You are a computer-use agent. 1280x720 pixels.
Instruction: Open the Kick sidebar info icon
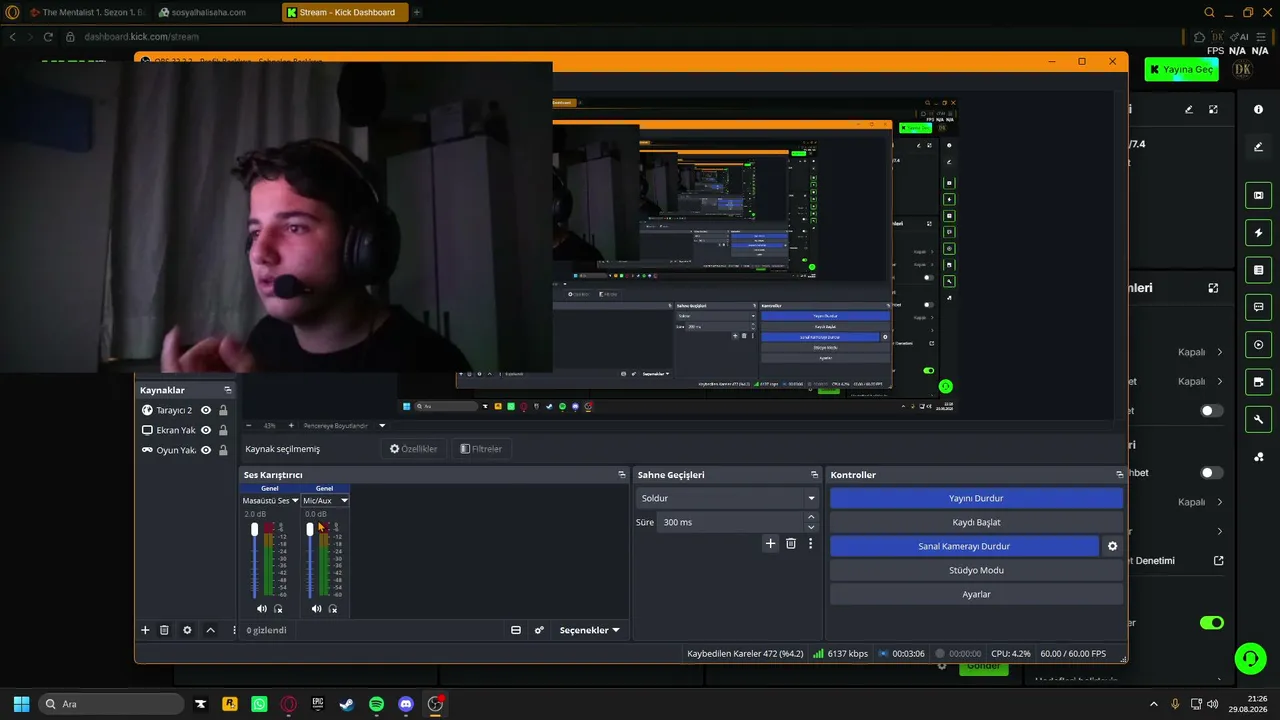(1258, 109)
